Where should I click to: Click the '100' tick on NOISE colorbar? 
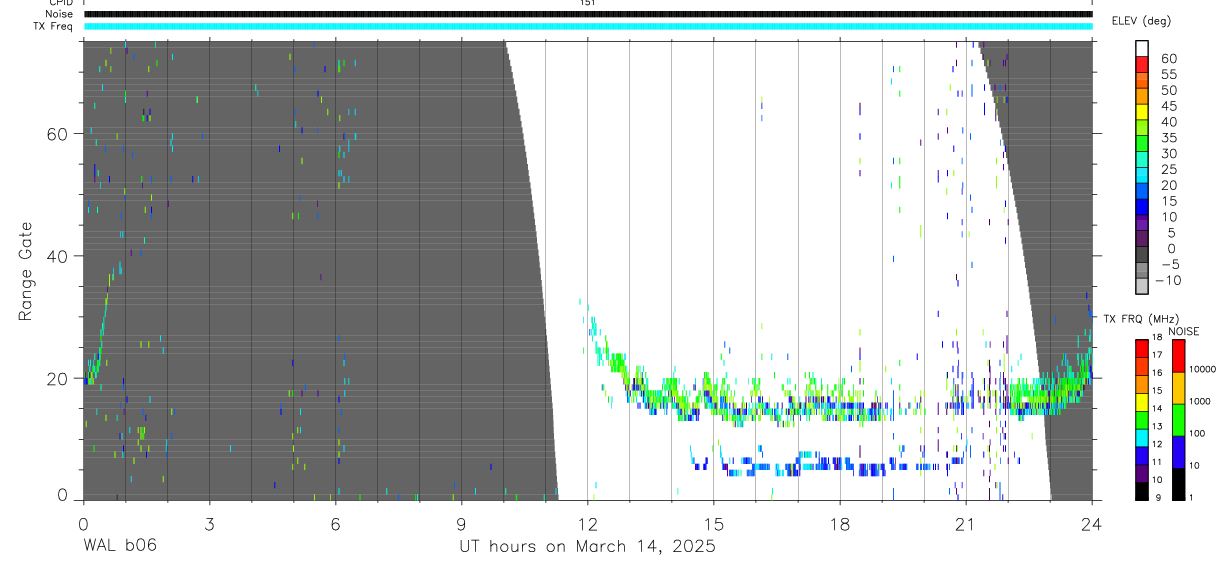1198,434
